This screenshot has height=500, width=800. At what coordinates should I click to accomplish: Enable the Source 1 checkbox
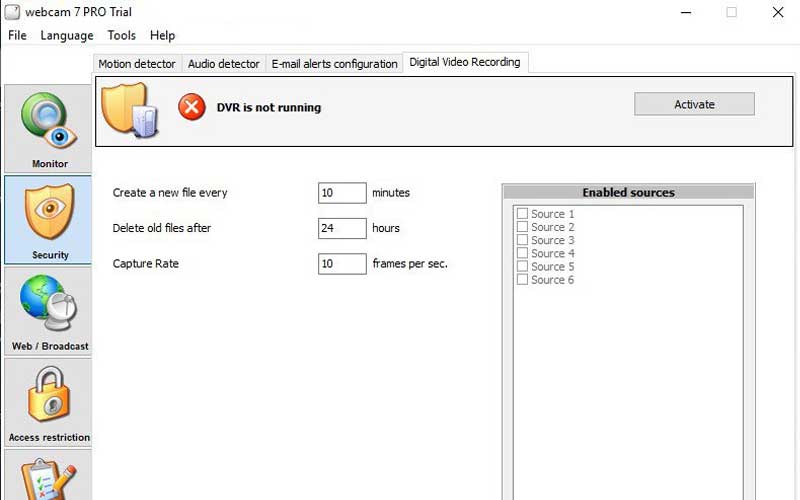tap(522, 213)
